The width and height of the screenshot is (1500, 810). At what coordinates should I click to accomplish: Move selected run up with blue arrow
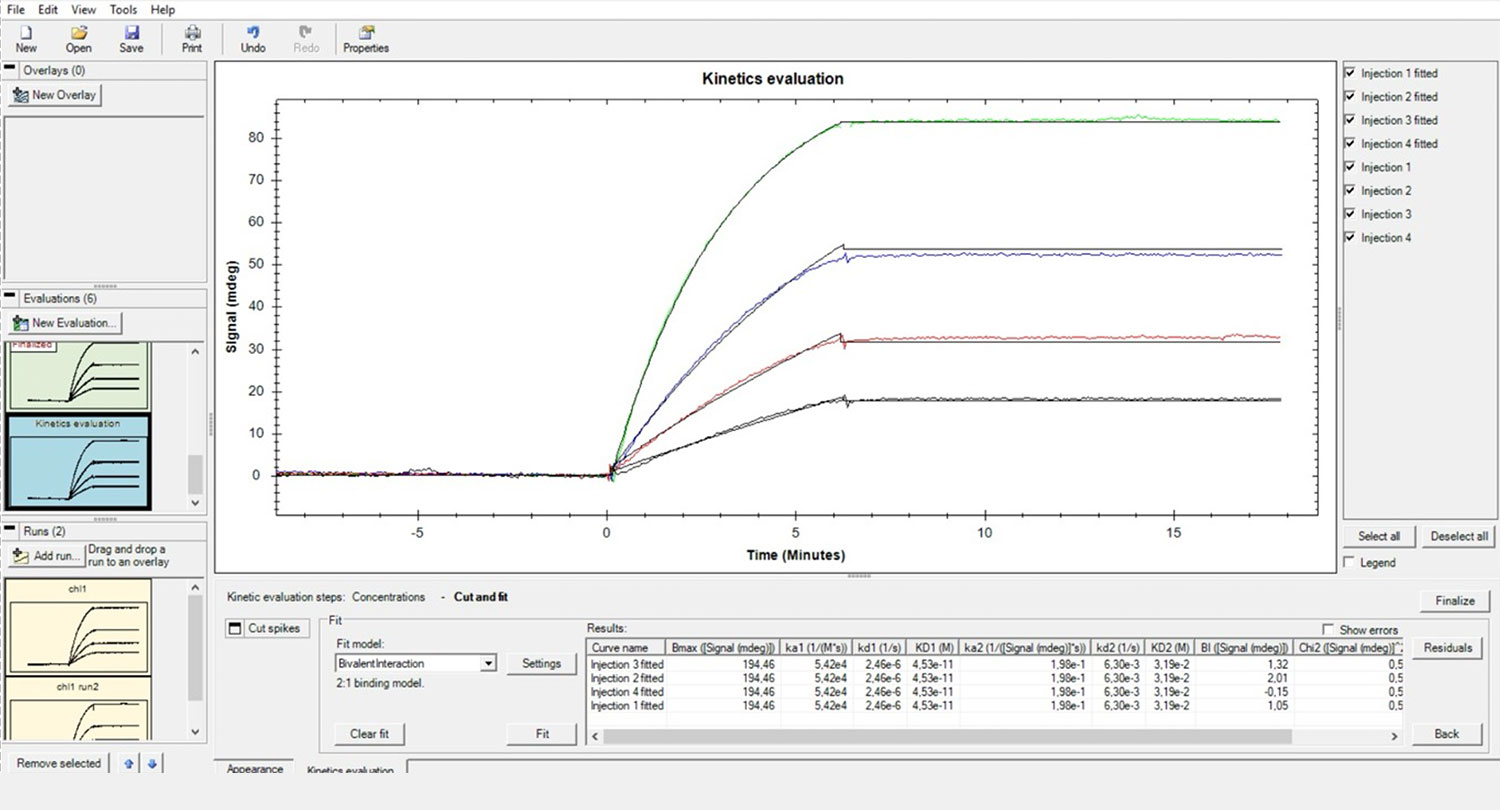click(128, 764)
